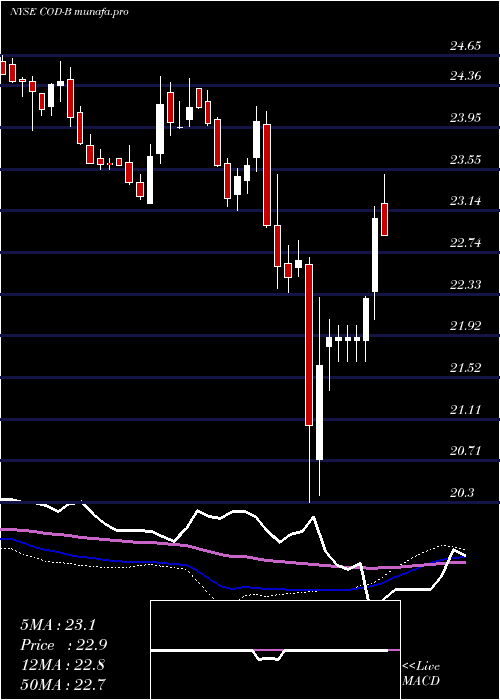Click the last red candlestick near 23.14
The height and width of the screenshot is (700, 500).
tap(384, 219)
